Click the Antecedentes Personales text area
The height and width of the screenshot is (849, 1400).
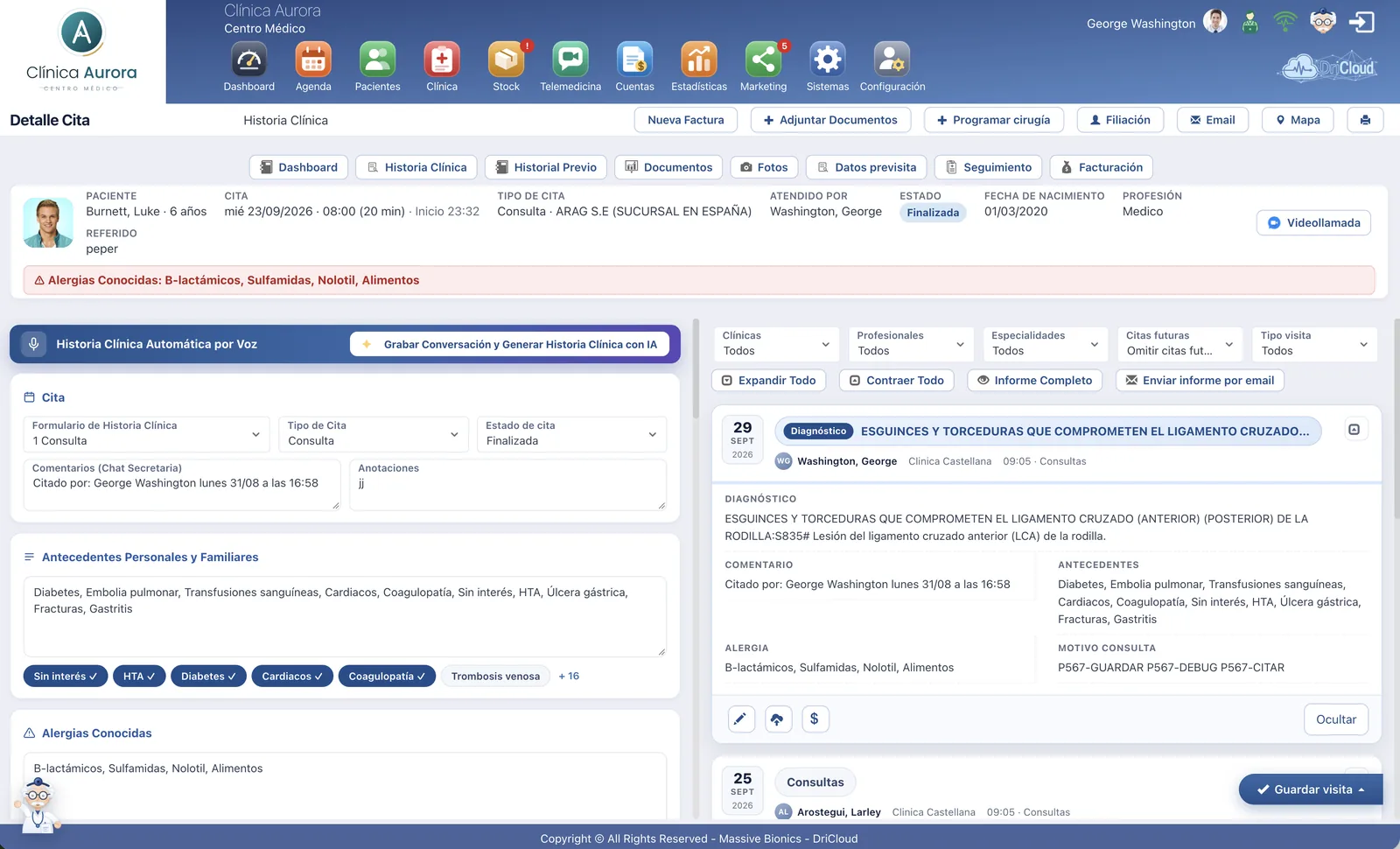(x=345, y=616)
